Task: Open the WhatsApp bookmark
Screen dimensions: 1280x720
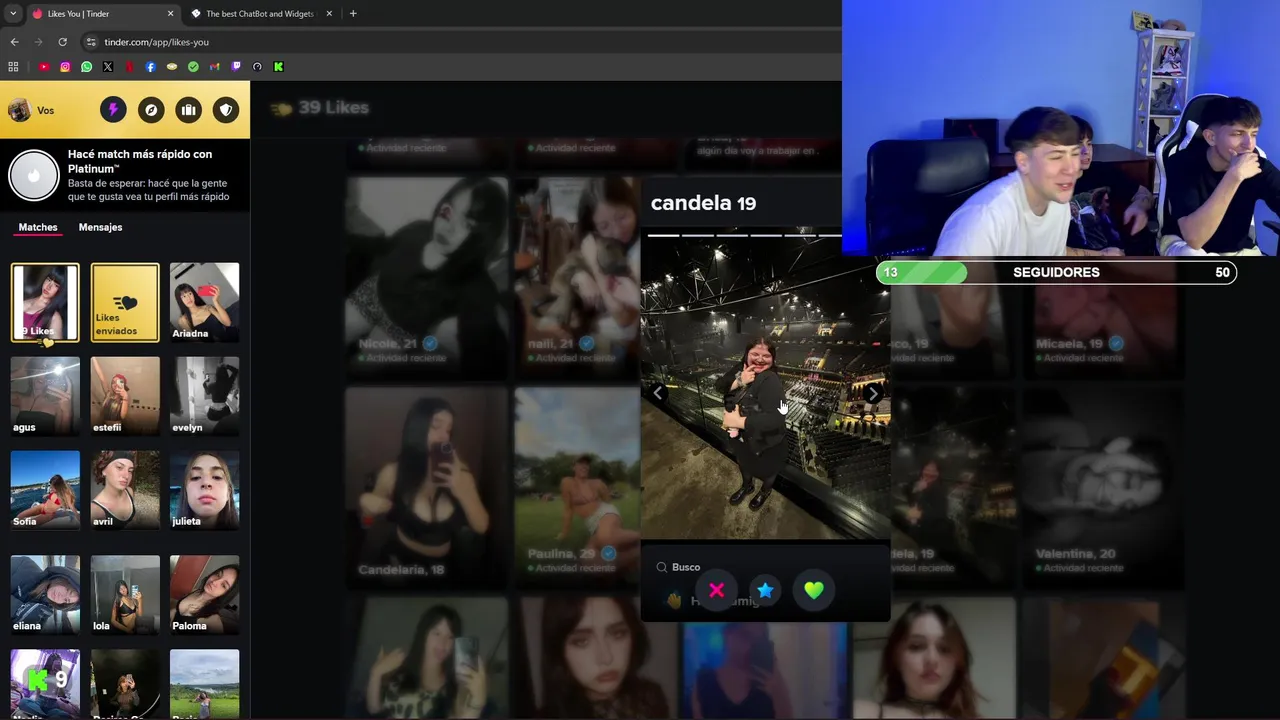Action: point(87,67)
